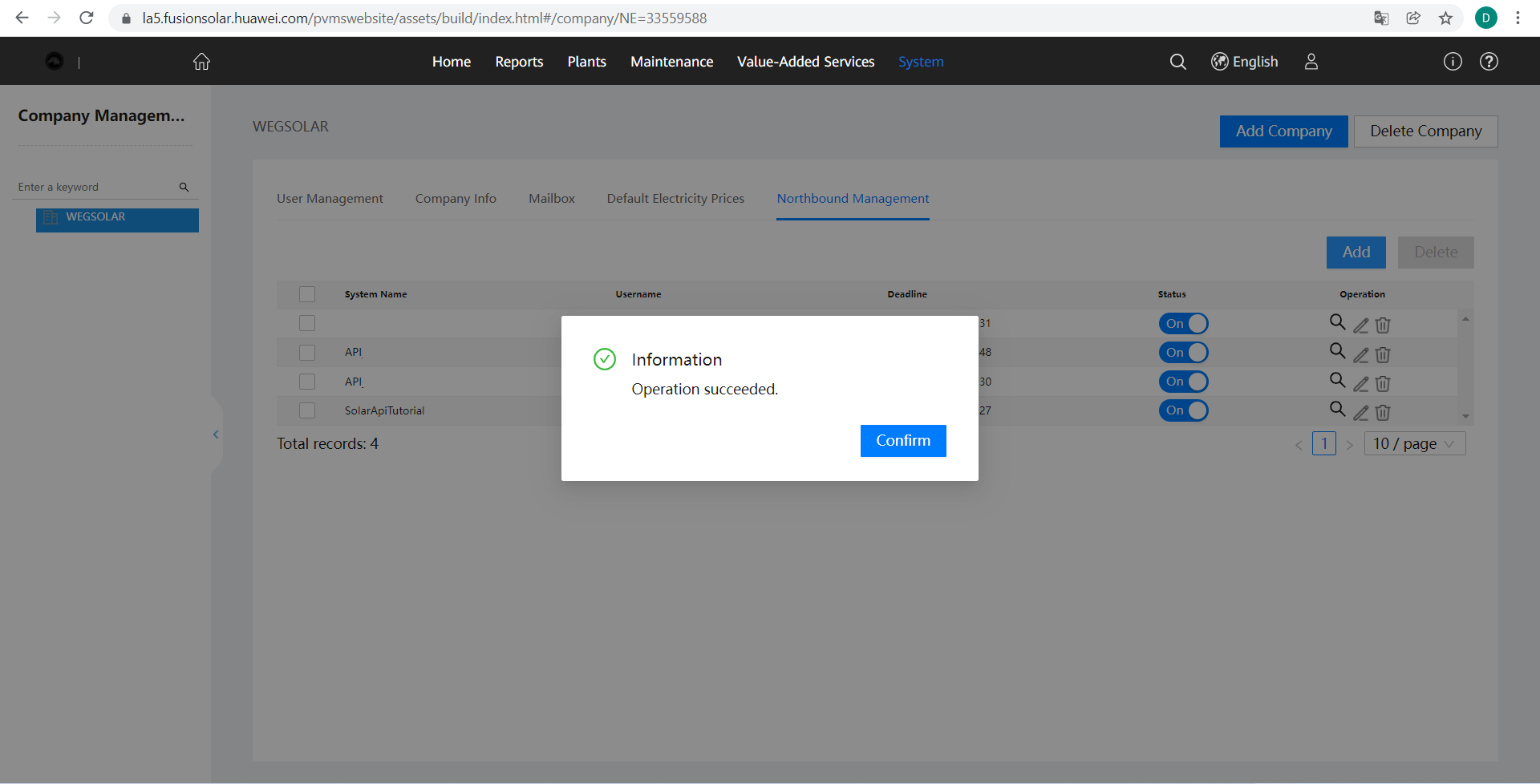Open the user profile icon
Image resolution: width=1540 pixels, height=784 pixels.
(1311, 62)
